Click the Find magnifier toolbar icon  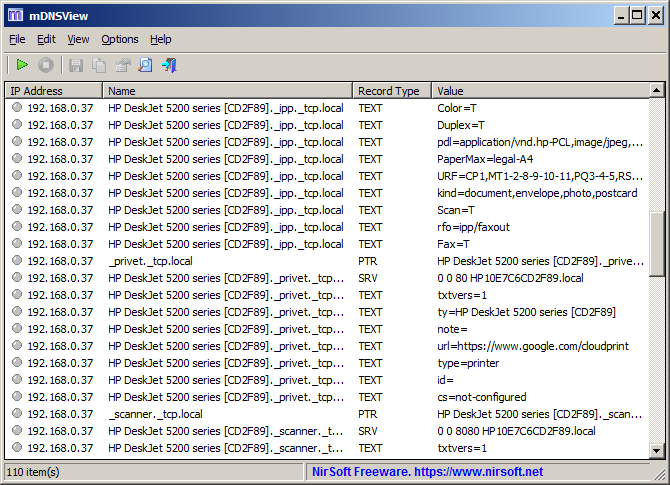coord(145,65)
